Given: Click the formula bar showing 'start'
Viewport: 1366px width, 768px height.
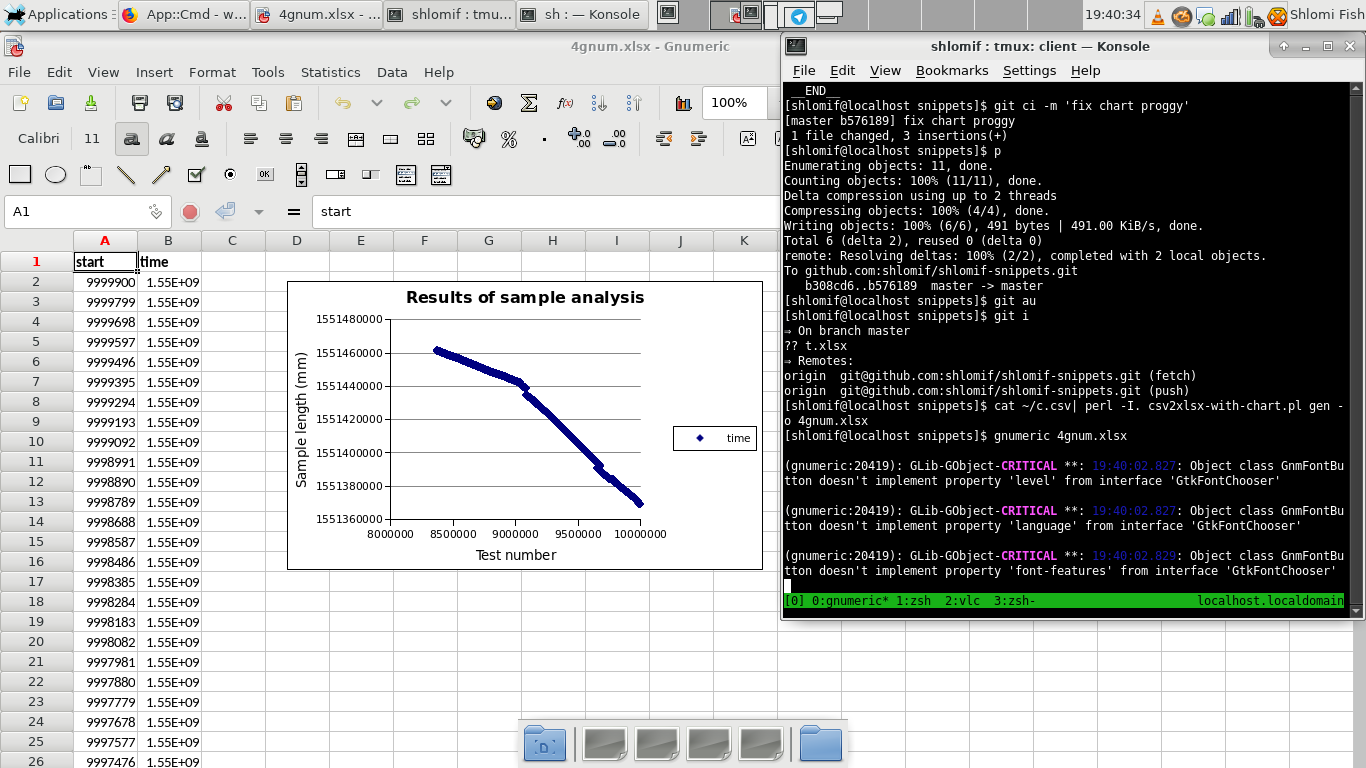Looking at the screenshot, I should [x=545, y=212].
